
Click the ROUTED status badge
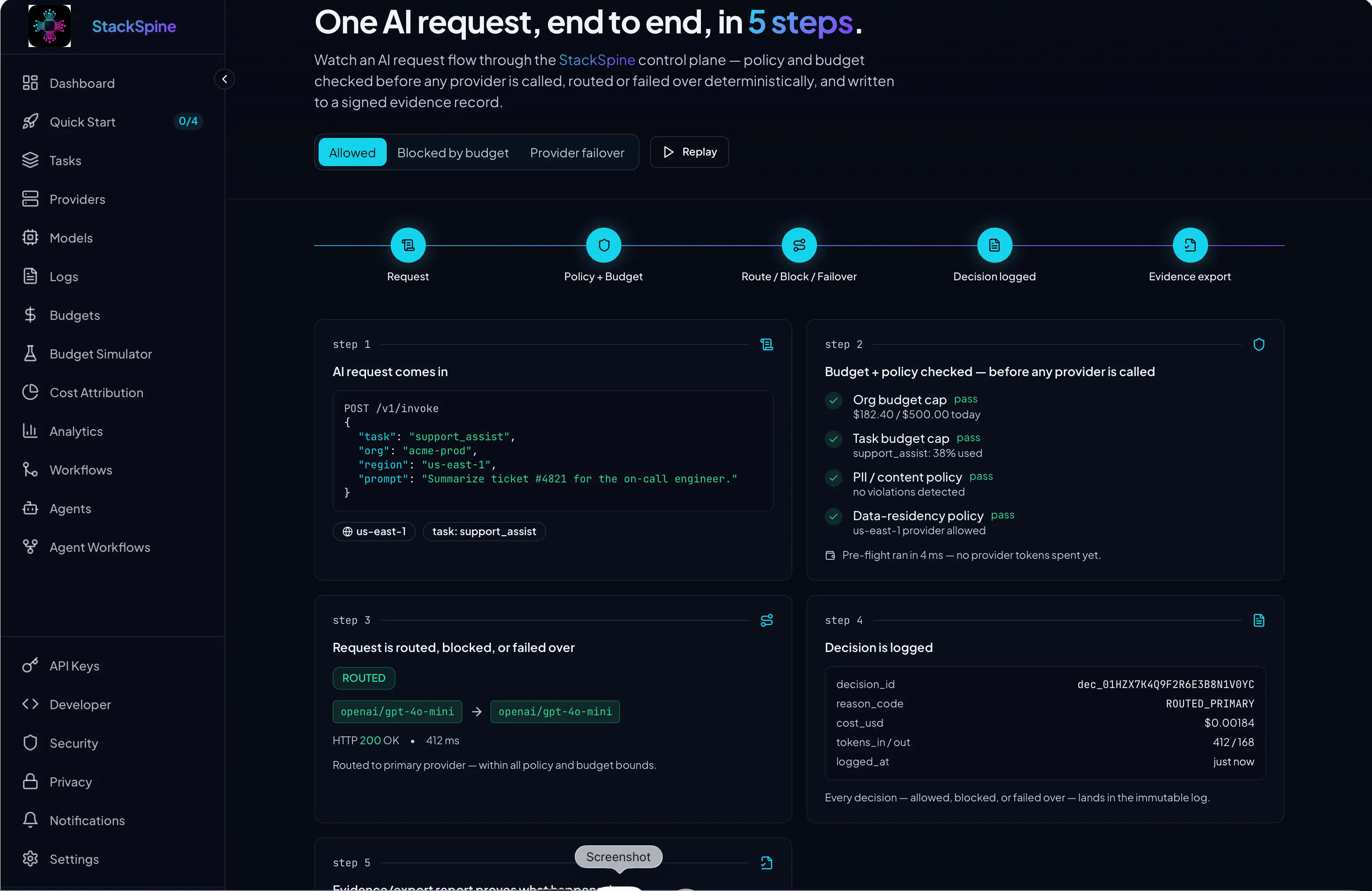(x=364, y=678)
